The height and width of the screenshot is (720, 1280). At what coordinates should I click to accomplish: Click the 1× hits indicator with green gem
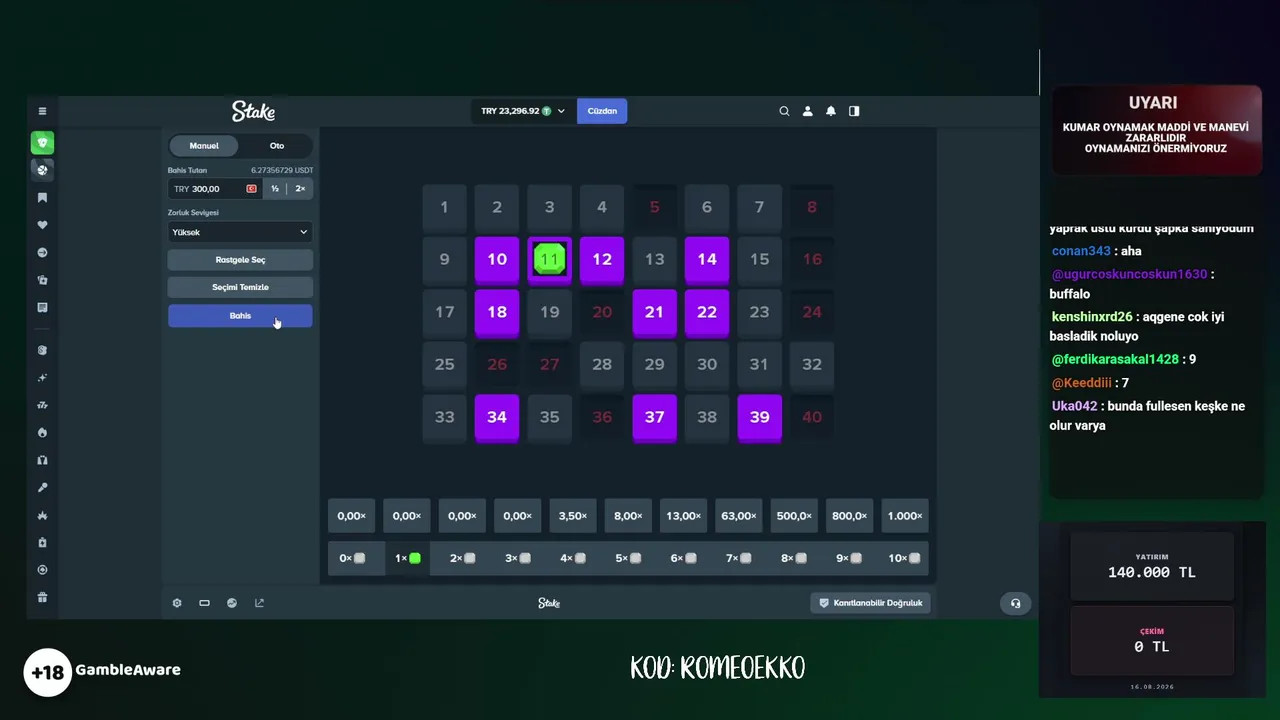pyautogui.click(x=407, y=558)
